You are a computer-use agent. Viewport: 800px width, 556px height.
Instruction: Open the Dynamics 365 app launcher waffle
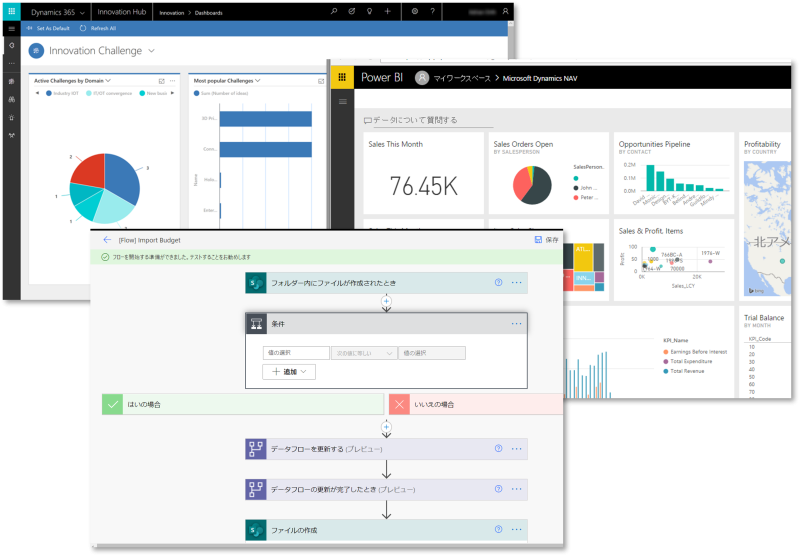(12, 11)
